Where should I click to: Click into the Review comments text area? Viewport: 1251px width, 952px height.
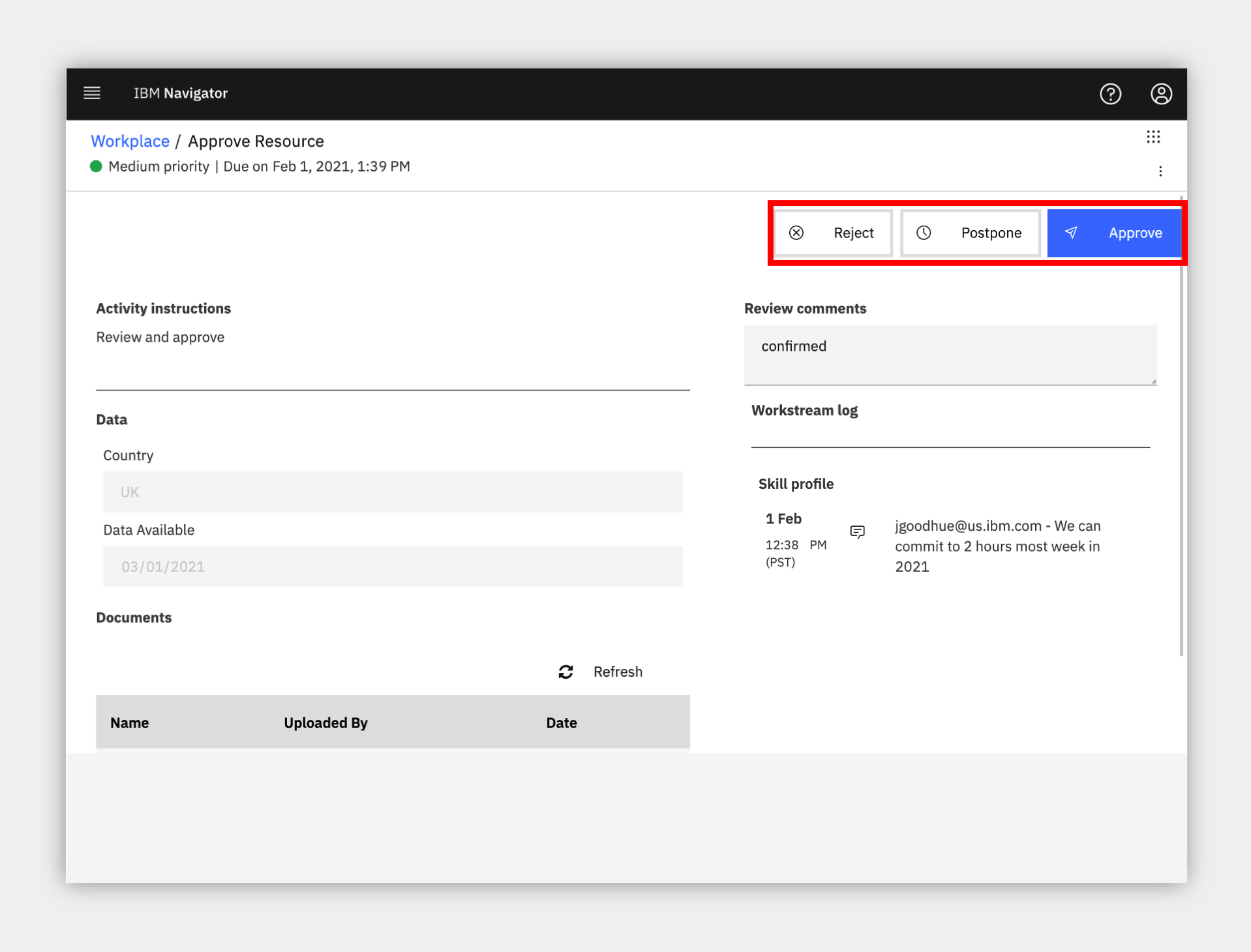point(950,355)
